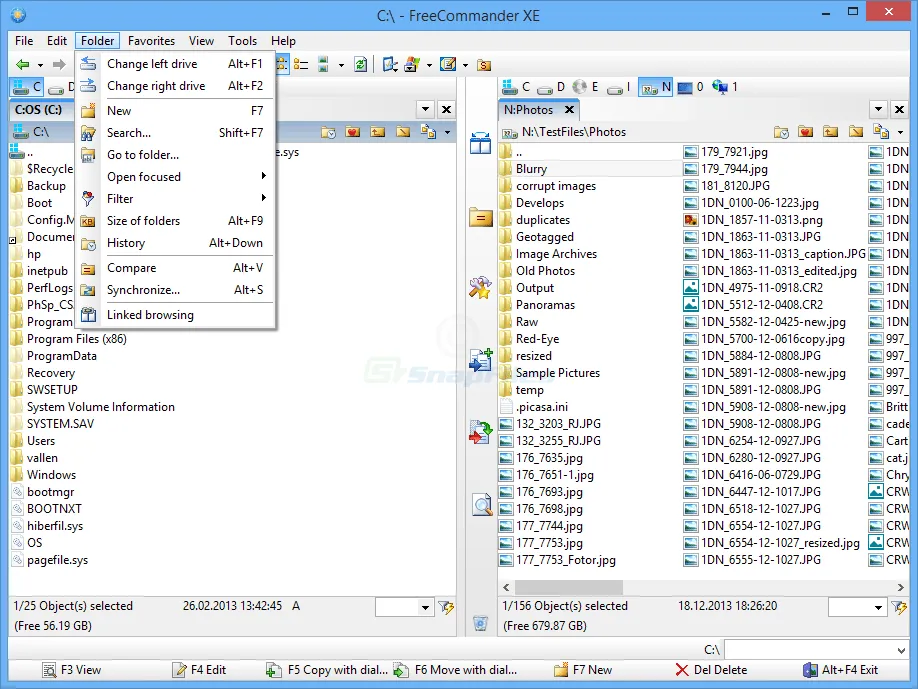Click the recycle bin icon in middle bar
The height and width of the screenshot is (689, 918).
(480, 623)
